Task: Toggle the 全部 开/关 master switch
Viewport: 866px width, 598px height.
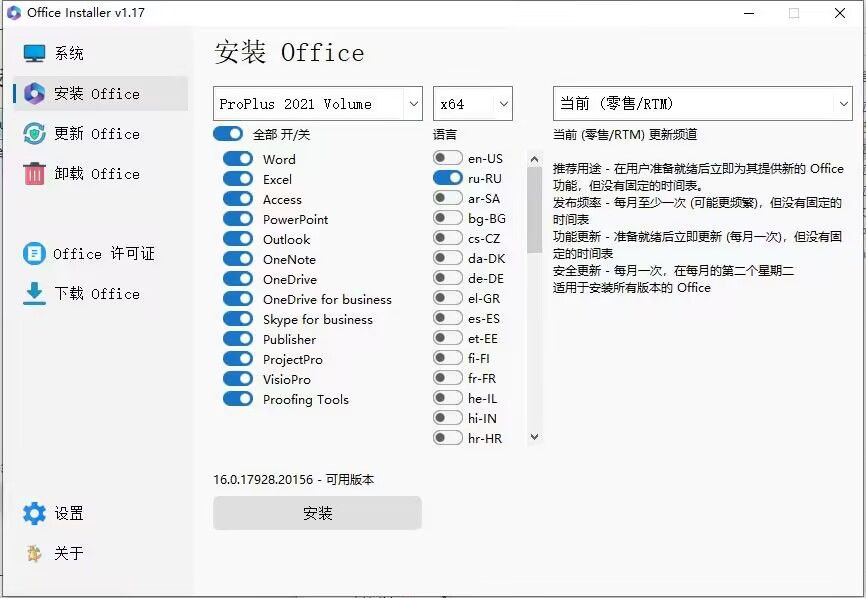Action: tap(228, 134)
